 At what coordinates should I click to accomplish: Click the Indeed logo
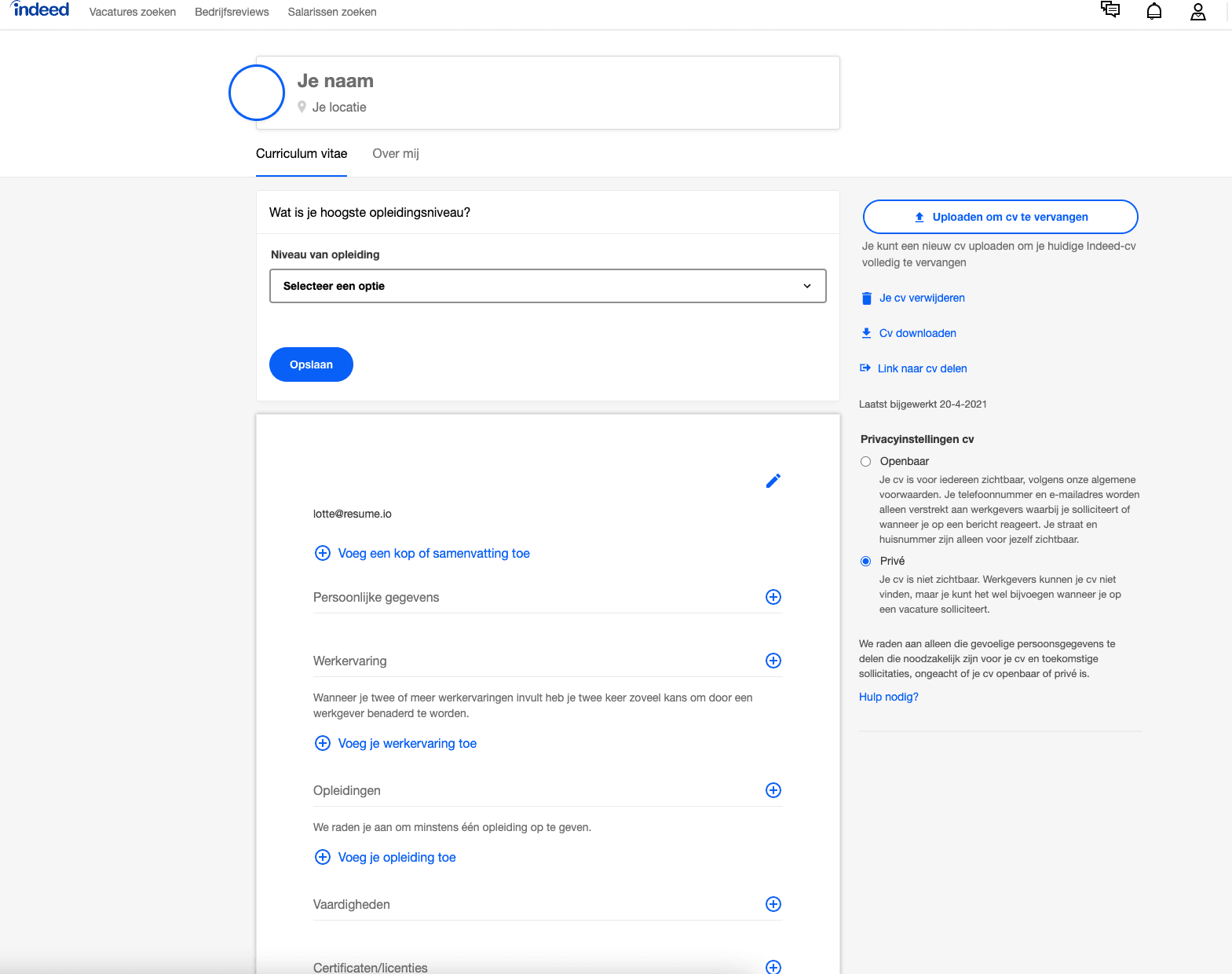tap(40, 9)
